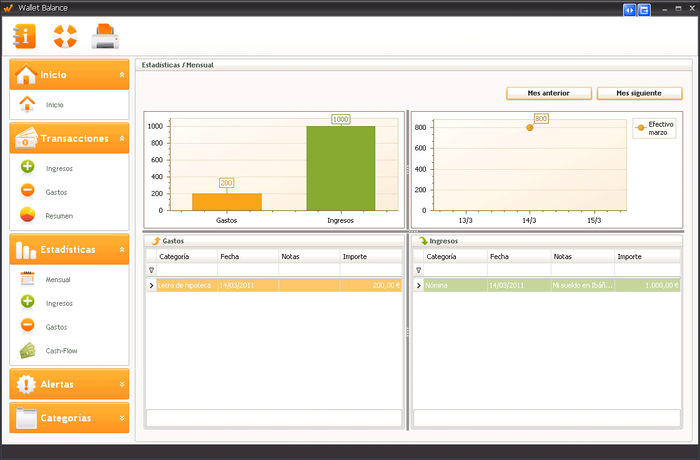
Task: Go to previous month with Mes anterior
Action: pos(549,93)
